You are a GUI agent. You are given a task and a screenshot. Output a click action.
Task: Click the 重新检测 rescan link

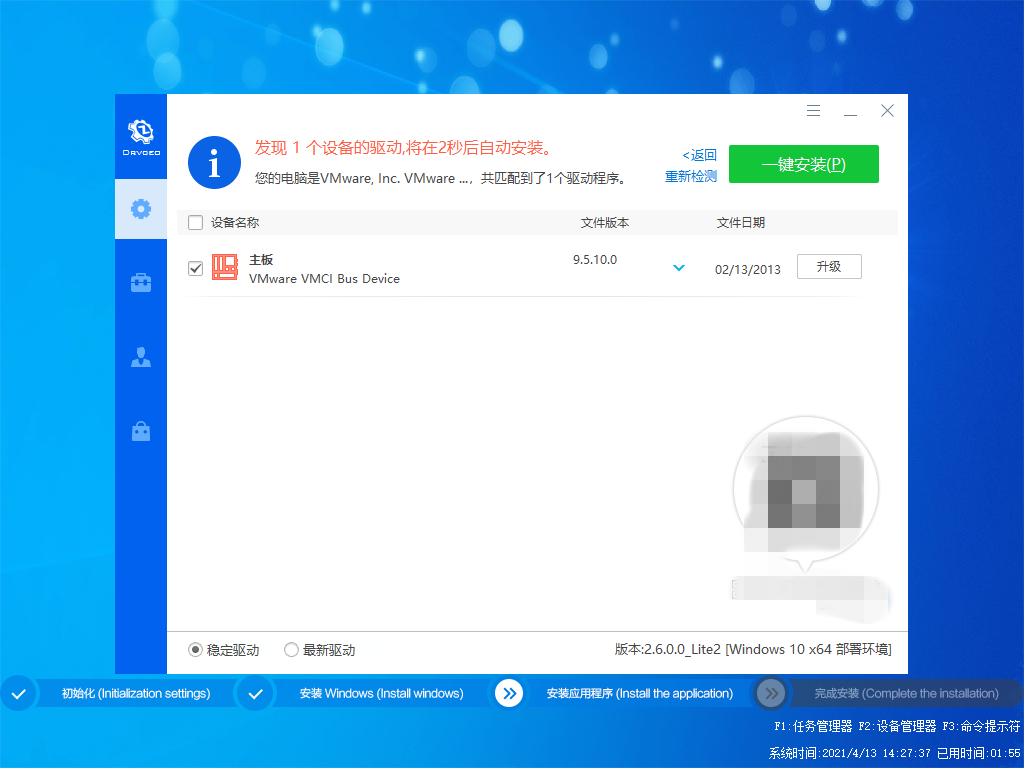690,176
